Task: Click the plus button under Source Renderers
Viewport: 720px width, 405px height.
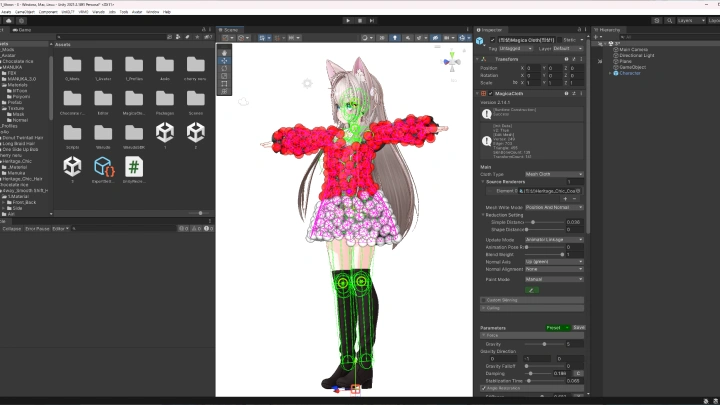Action: [x=565, y=199]
